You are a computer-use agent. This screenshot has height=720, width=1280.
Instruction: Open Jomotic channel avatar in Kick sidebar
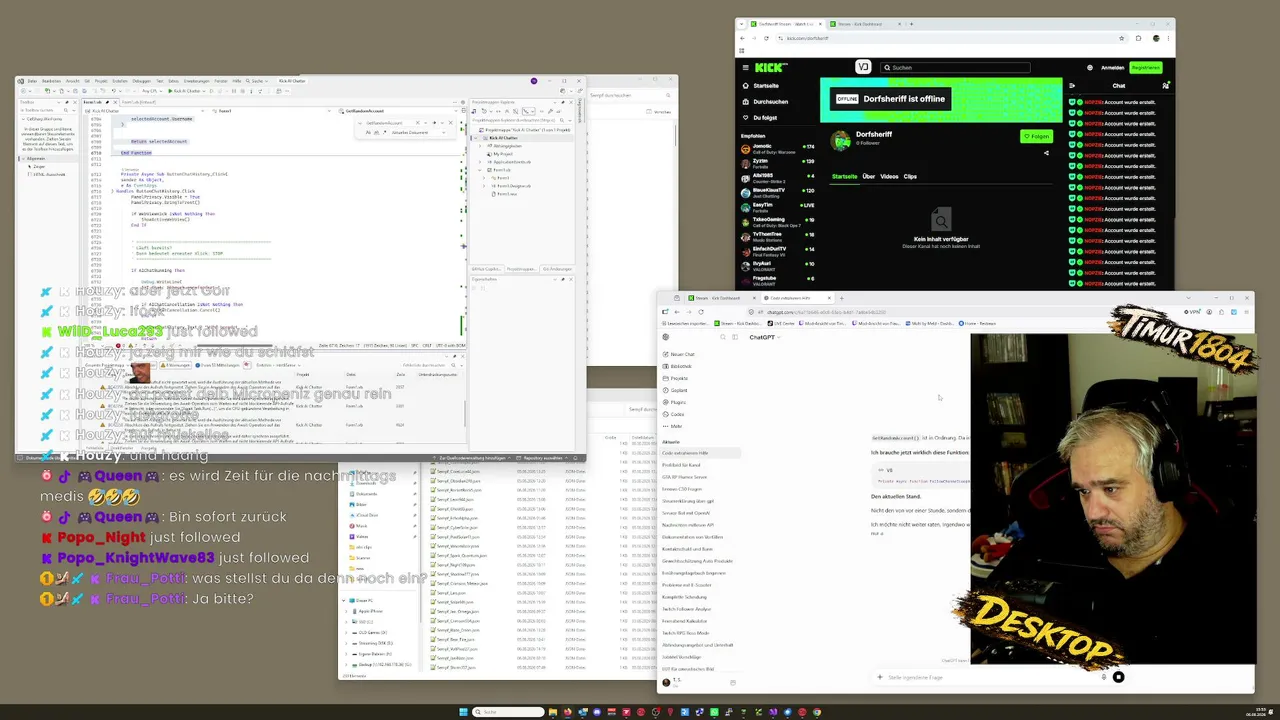point(746,149)
